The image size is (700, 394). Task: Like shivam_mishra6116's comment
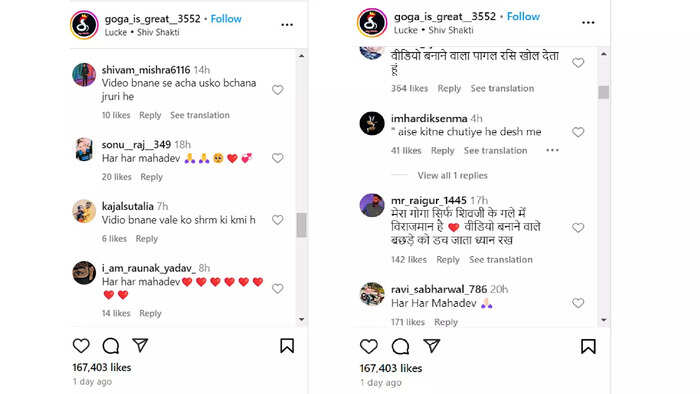click(x=278, y=90)
